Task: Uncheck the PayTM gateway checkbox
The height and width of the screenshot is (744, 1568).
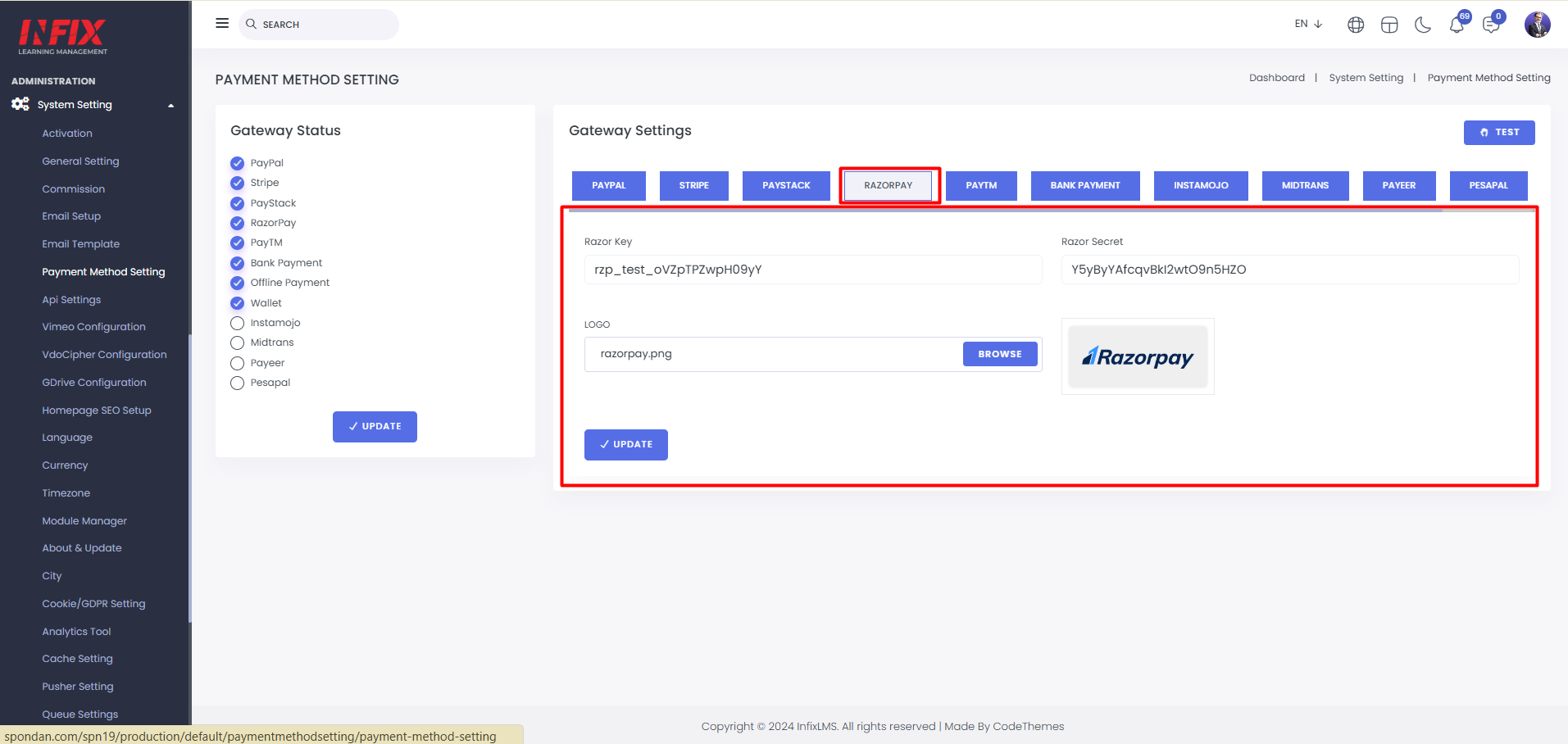Action: [238, 243]
